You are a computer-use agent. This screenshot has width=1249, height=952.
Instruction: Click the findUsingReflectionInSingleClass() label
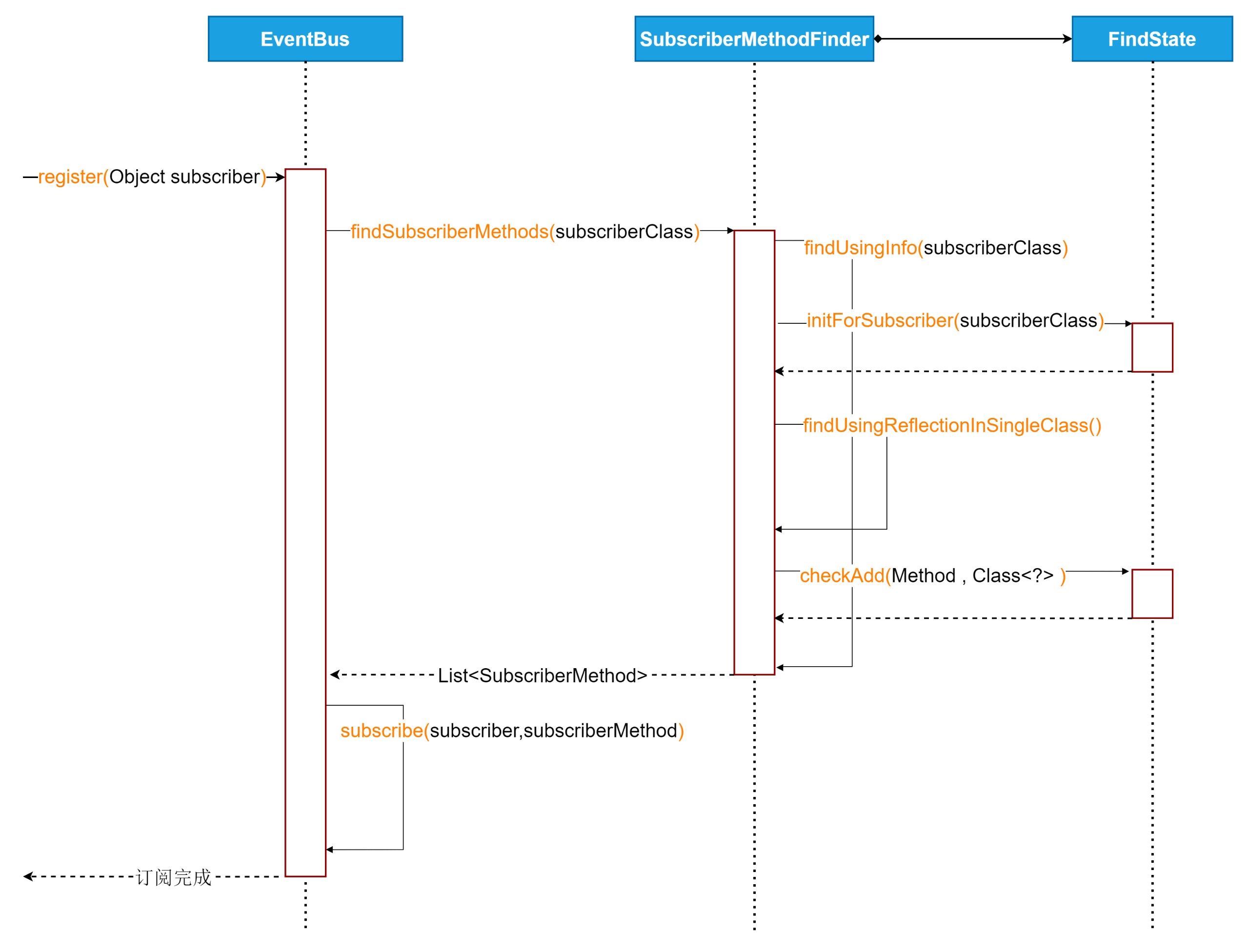click(952, 426)
